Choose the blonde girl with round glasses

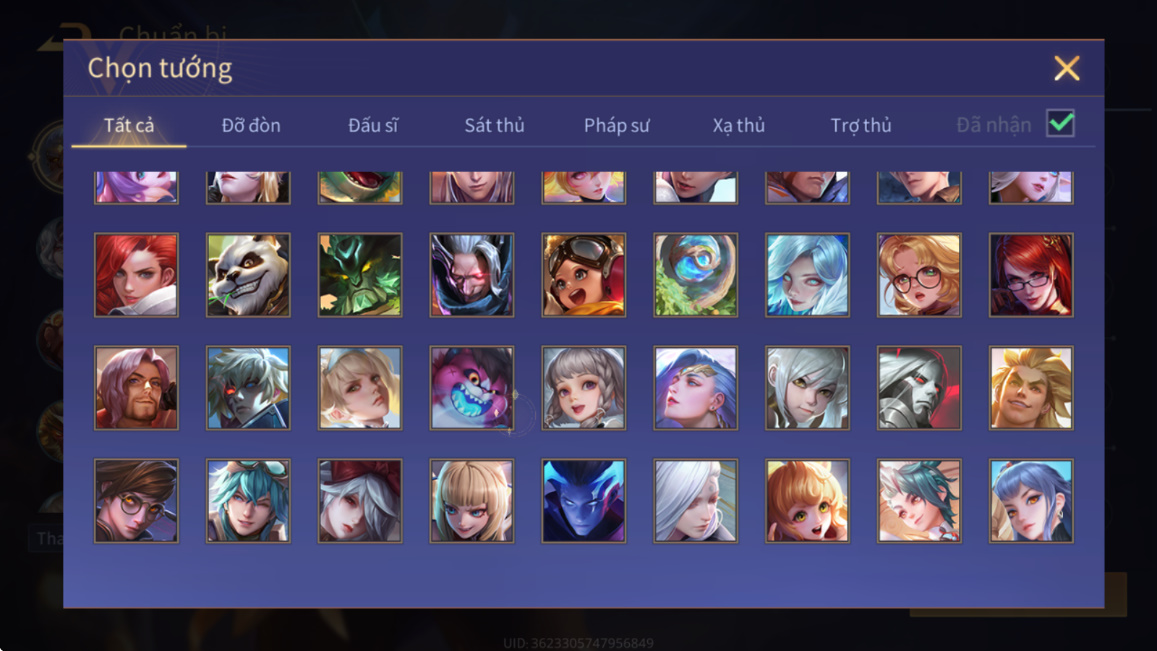pyautogui.click(x=919, y=275)
